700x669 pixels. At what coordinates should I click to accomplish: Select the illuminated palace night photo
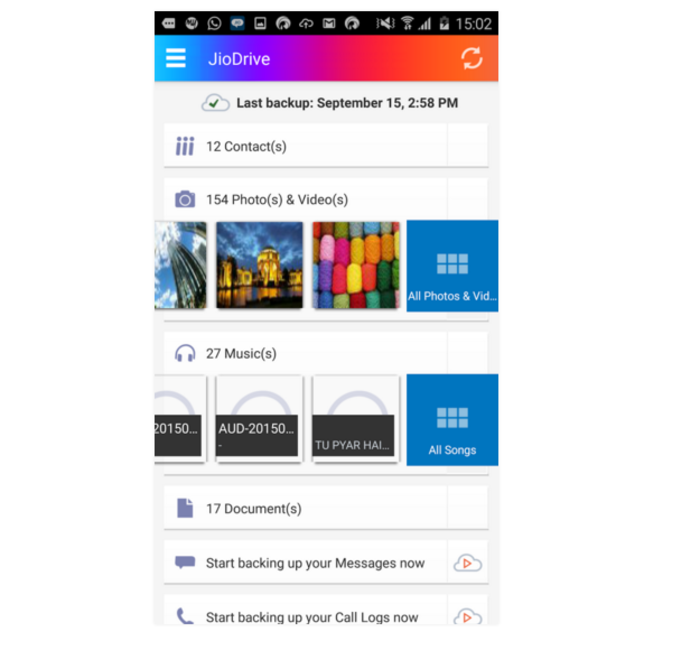[x=259, y=265]
